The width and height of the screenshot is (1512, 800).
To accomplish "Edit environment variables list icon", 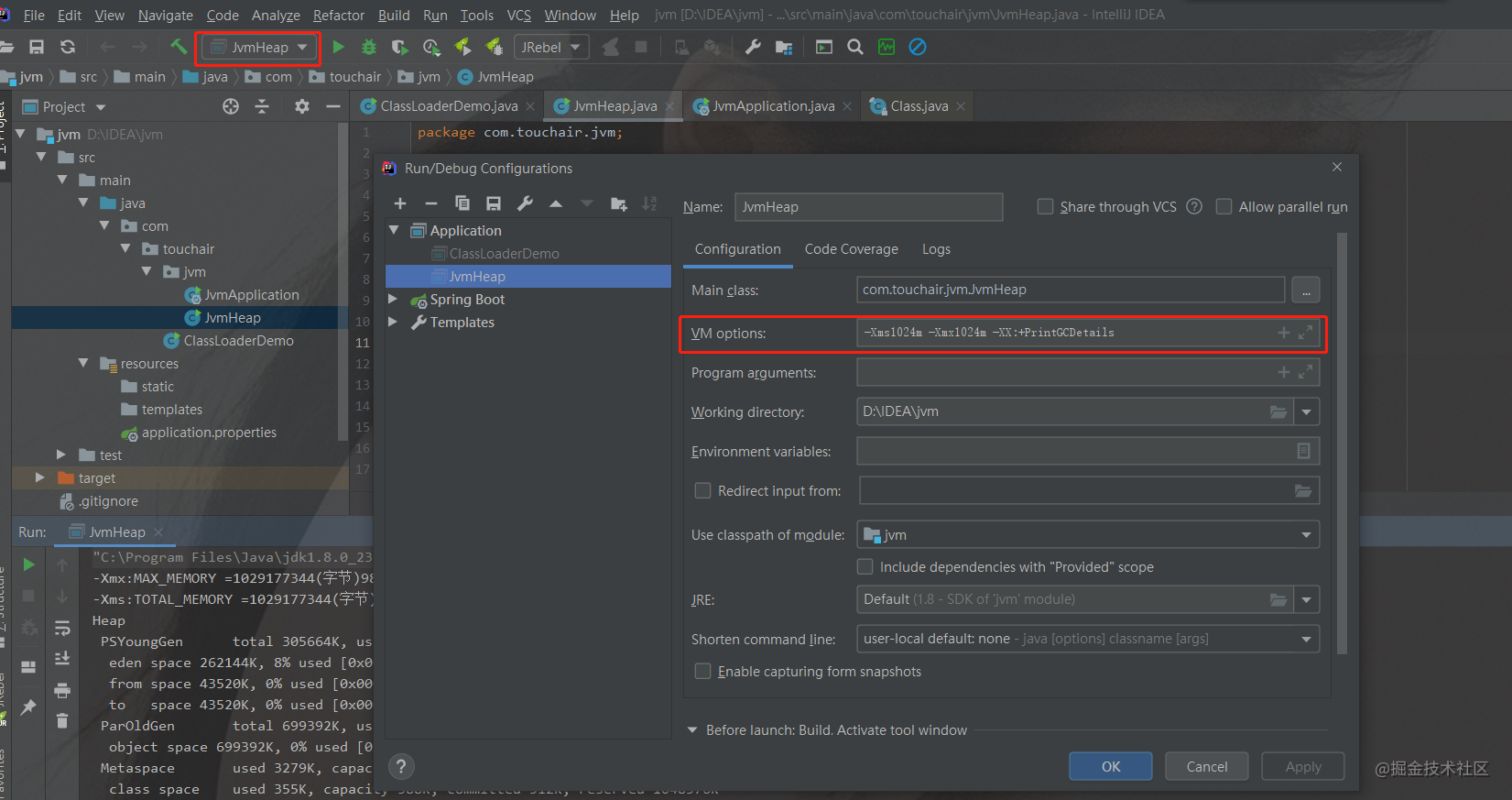I will [x=1303, y=451].
